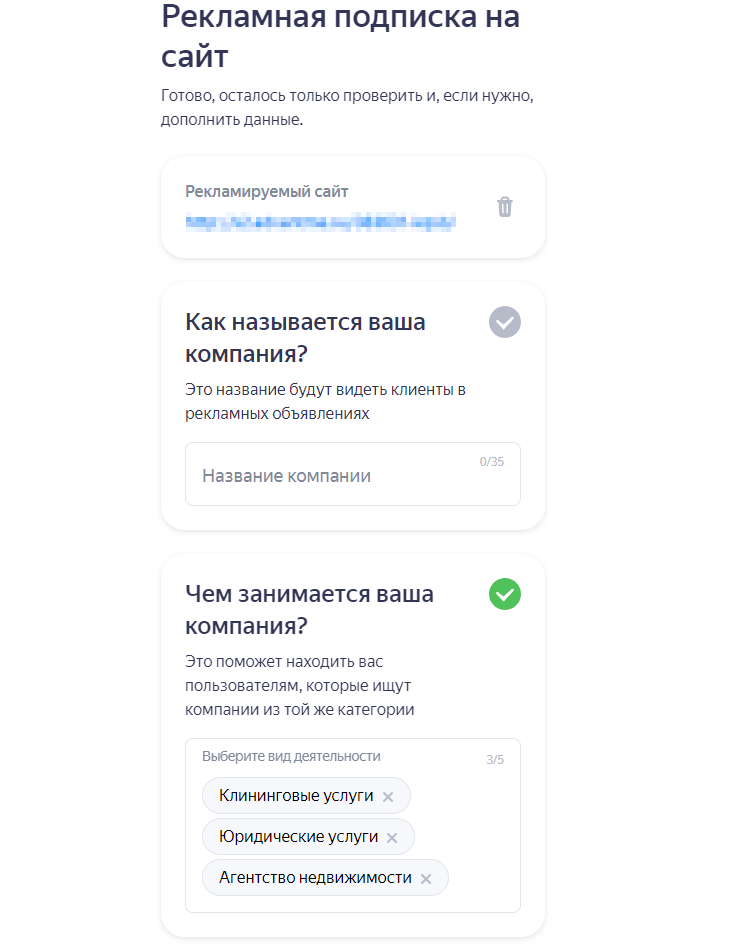The height and width of the screenshot is (945, 740).
Task: Click inside the Название компании input field
Action: (330, 474)
